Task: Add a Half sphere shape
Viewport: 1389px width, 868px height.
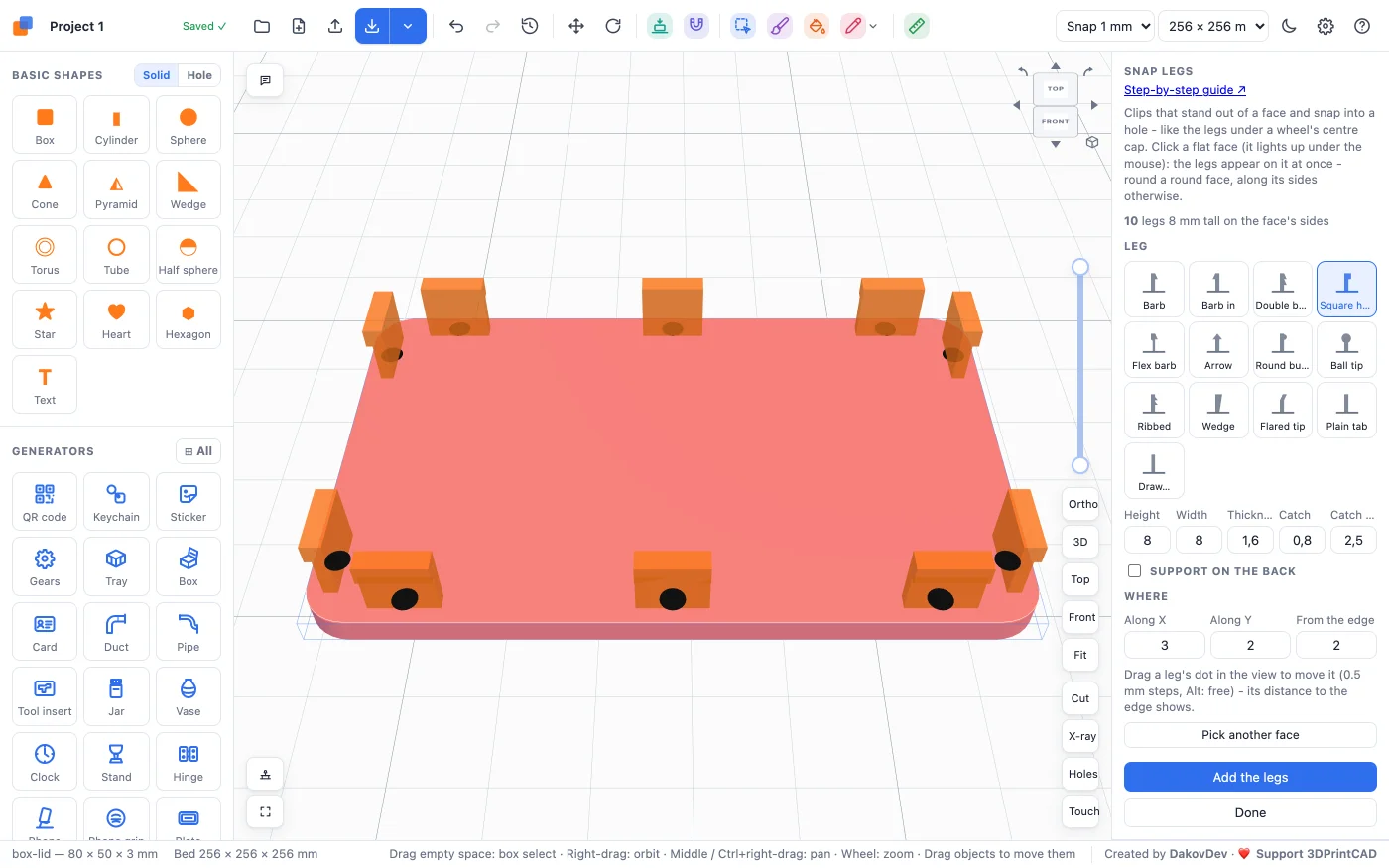Action: pyautogui.click(x=189, y=255)
